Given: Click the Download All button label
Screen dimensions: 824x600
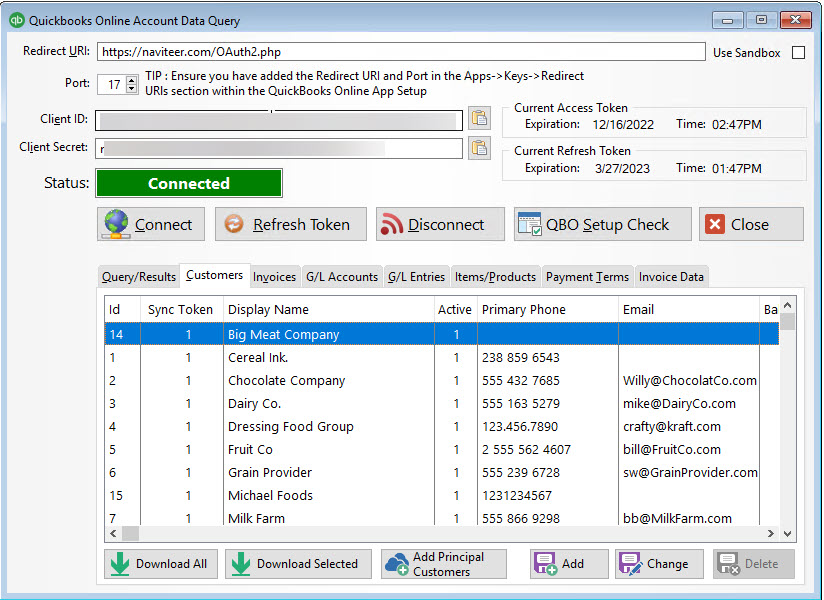Looking at the screenshot, I should tap(171, 564).
